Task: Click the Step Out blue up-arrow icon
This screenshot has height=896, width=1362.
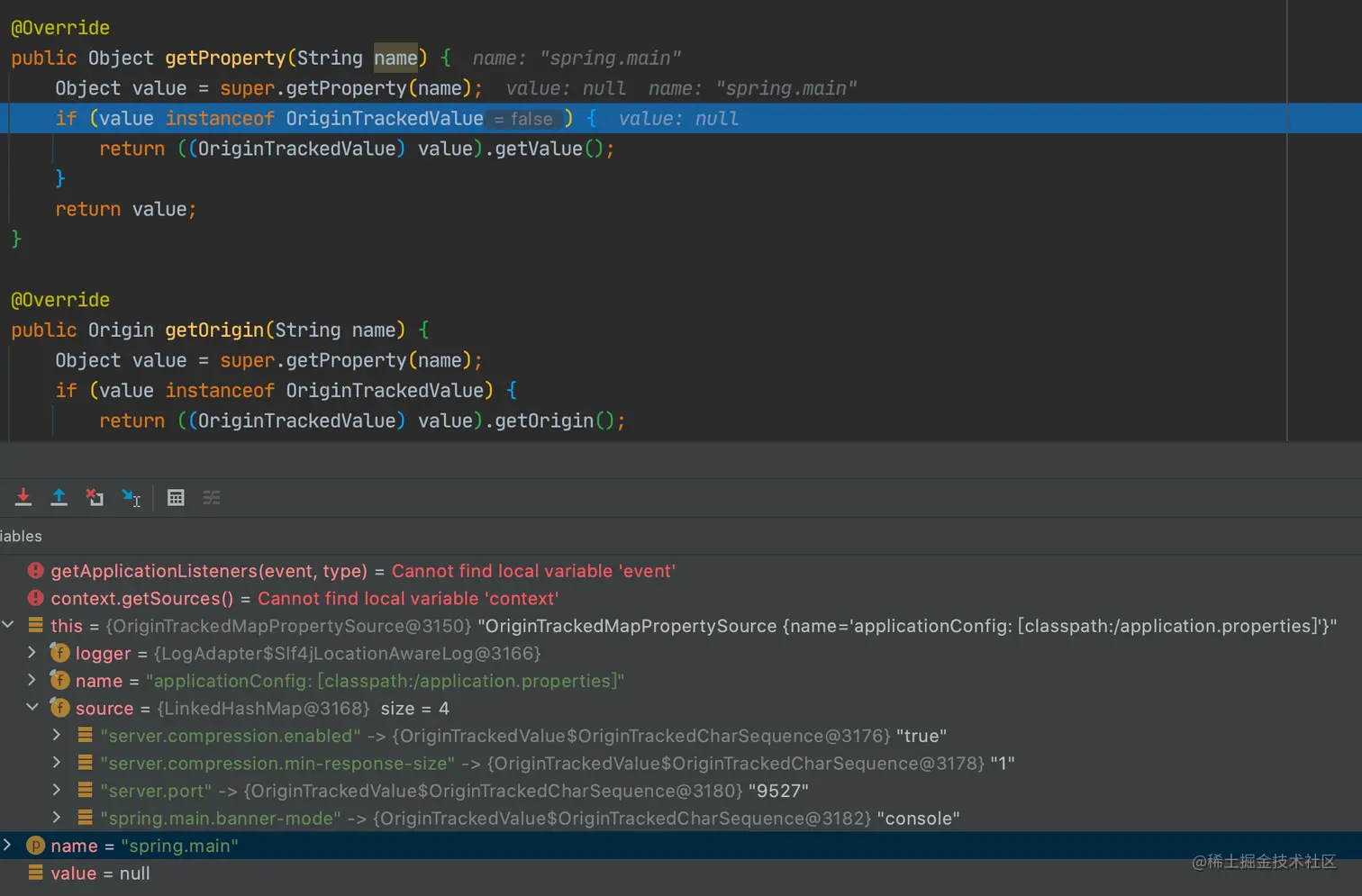Action: click(59, 497)
